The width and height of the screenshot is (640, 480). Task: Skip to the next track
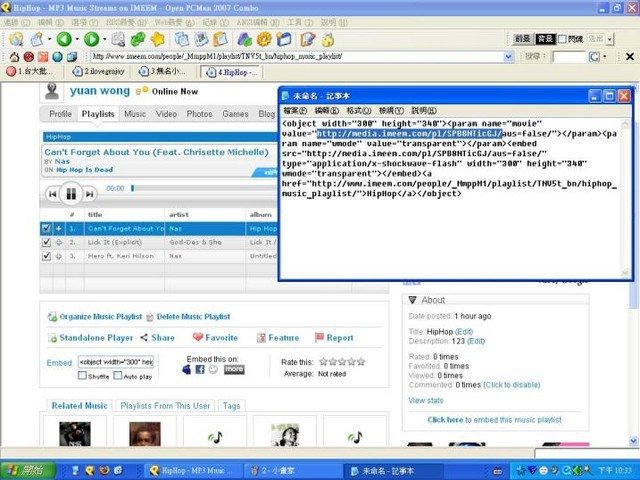89,194
